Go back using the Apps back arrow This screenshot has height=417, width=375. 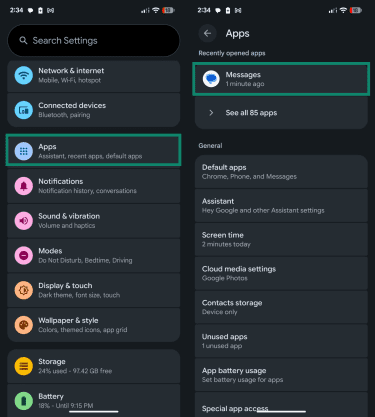click(207, 33)
